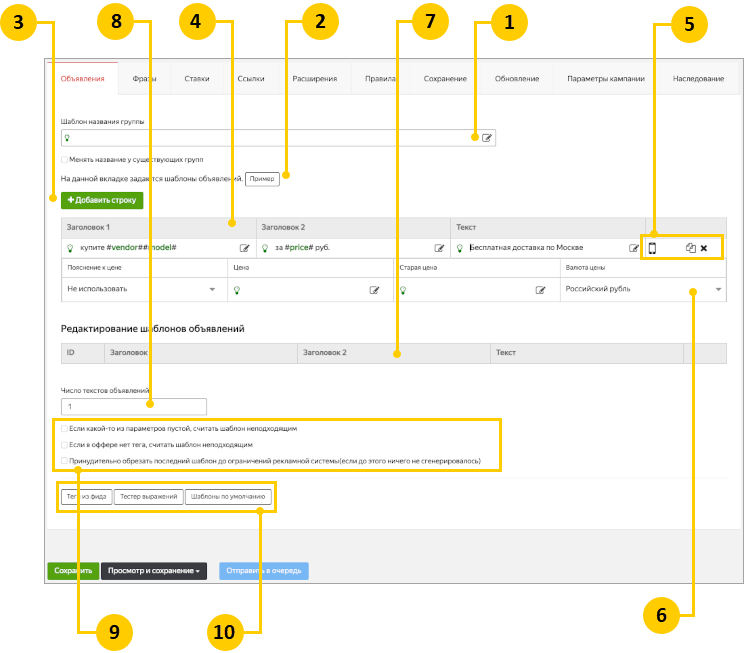
Task: Duplicate the ad template row with copy icon
Action: [x=690, y=248]
